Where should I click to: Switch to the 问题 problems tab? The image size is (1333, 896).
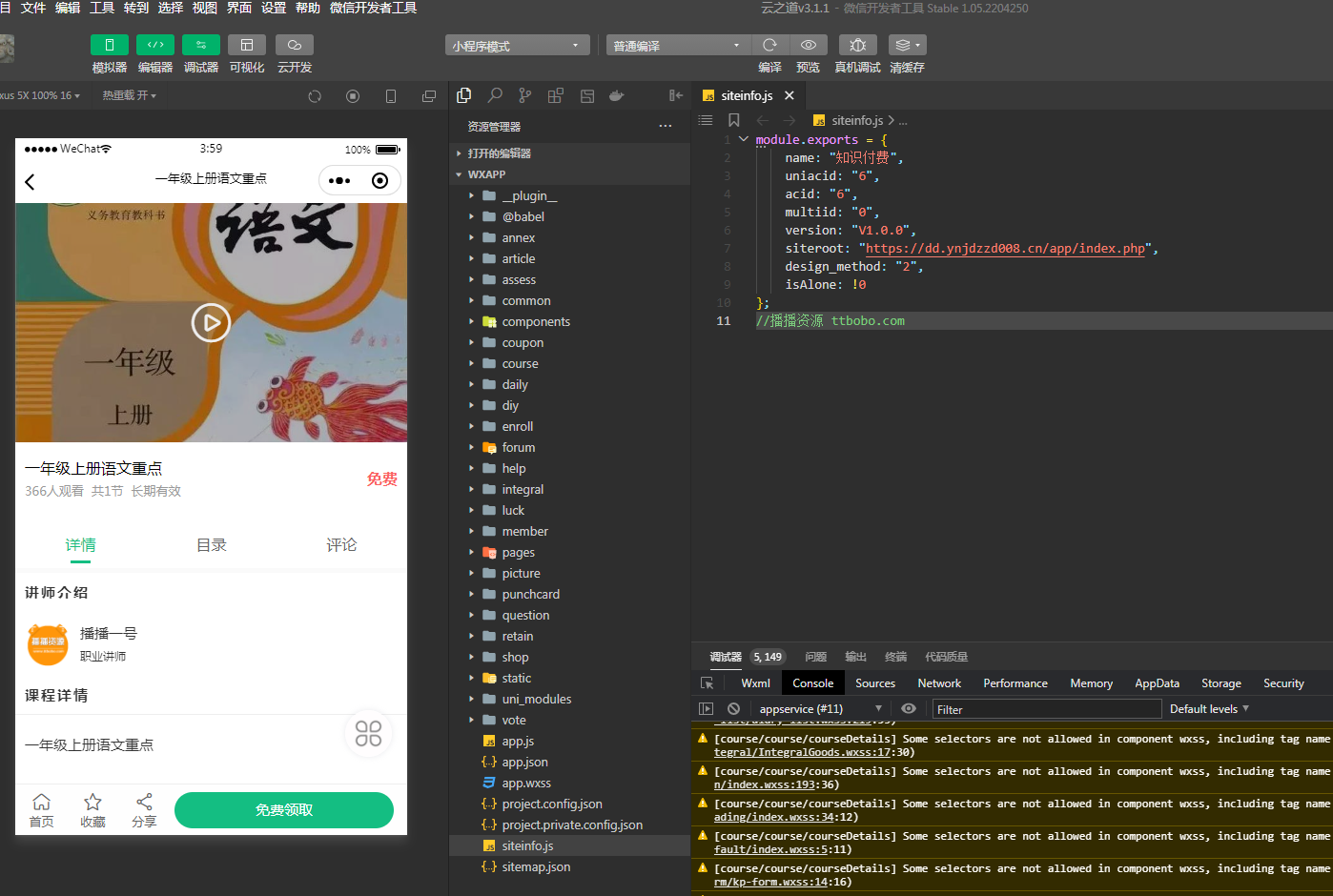pyautogui.click(x=816, y=657)
